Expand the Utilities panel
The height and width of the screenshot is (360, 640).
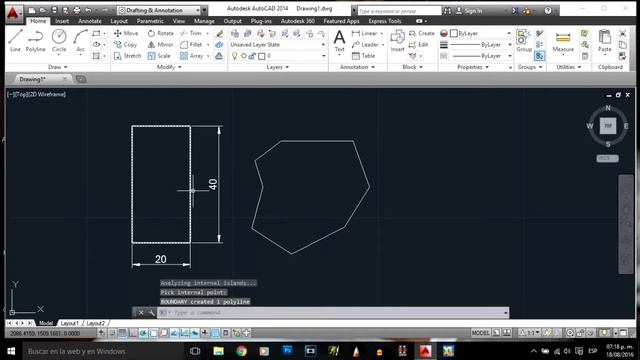click(x=569, y=67)
